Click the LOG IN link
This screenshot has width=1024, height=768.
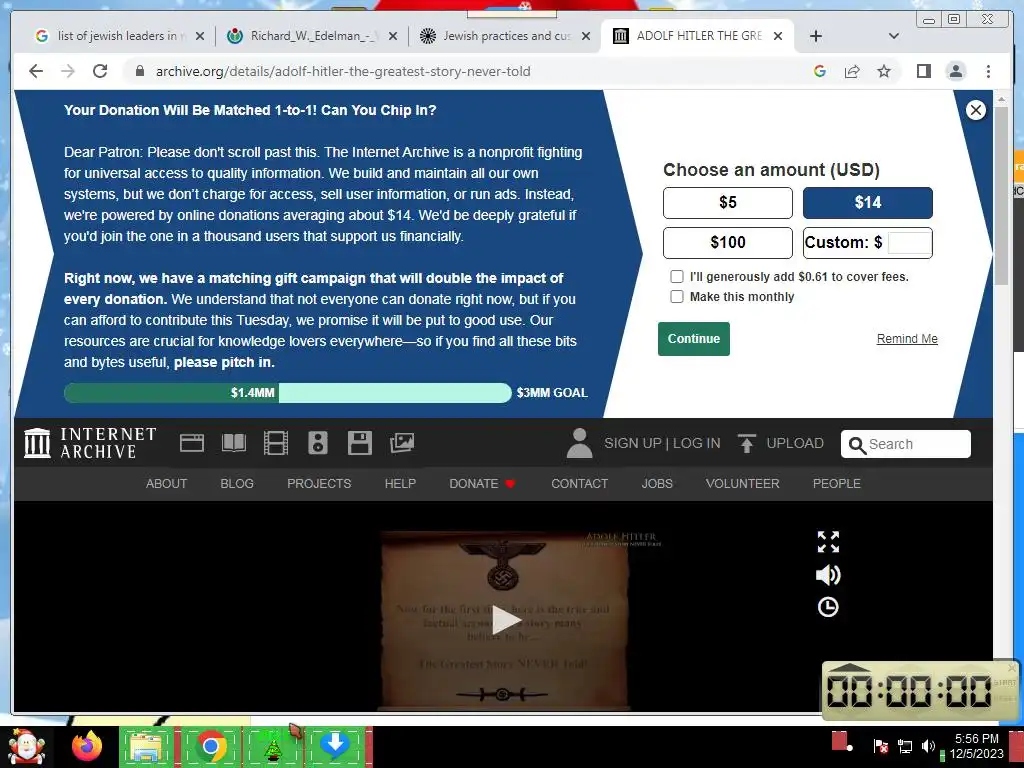(697, 443)
